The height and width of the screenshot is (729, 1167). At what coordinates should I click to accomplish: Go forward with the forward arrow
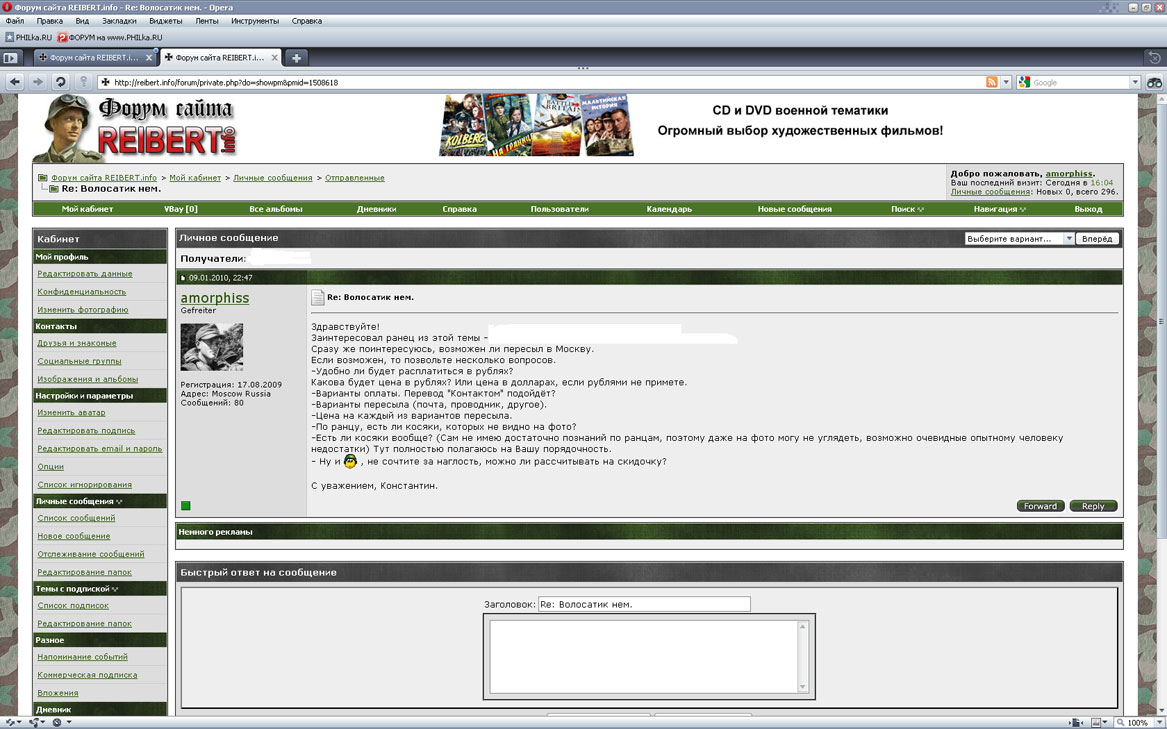click(x=37, y=82)
